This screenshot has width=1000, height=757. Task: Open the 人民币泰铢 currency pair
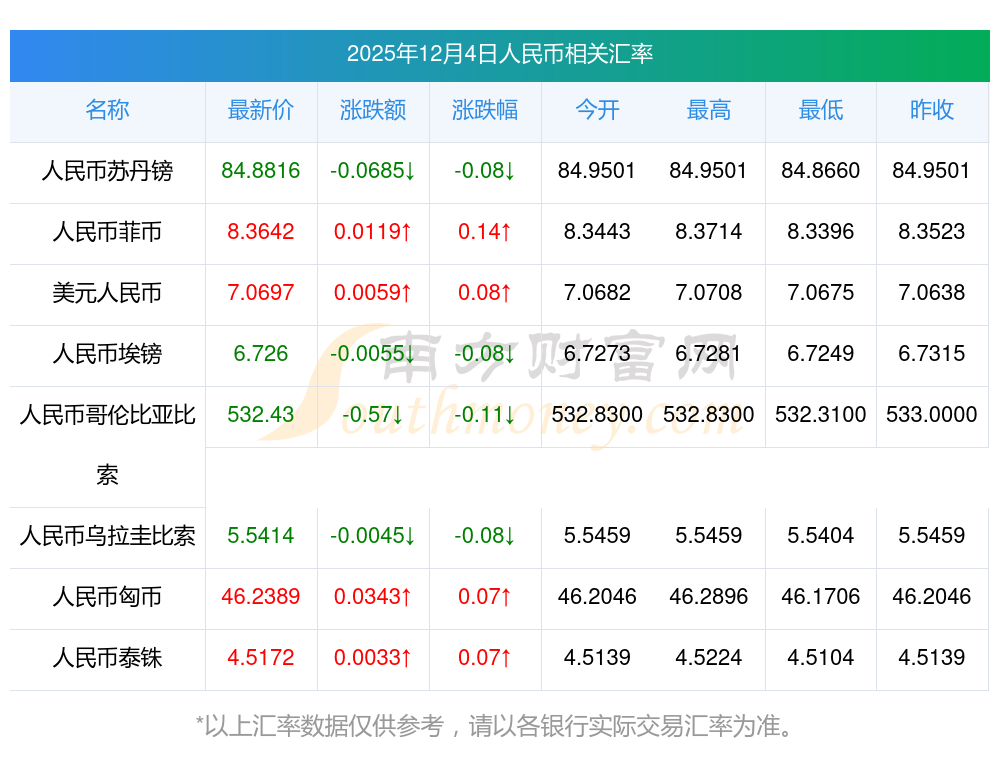coord(107,658)
